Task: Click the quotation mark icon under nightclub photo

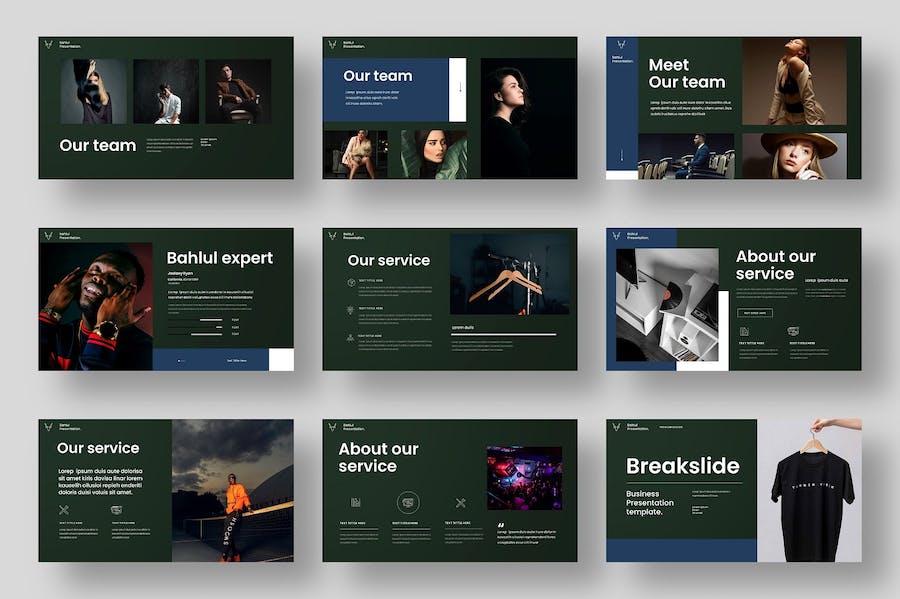Action: pos(501,525)
